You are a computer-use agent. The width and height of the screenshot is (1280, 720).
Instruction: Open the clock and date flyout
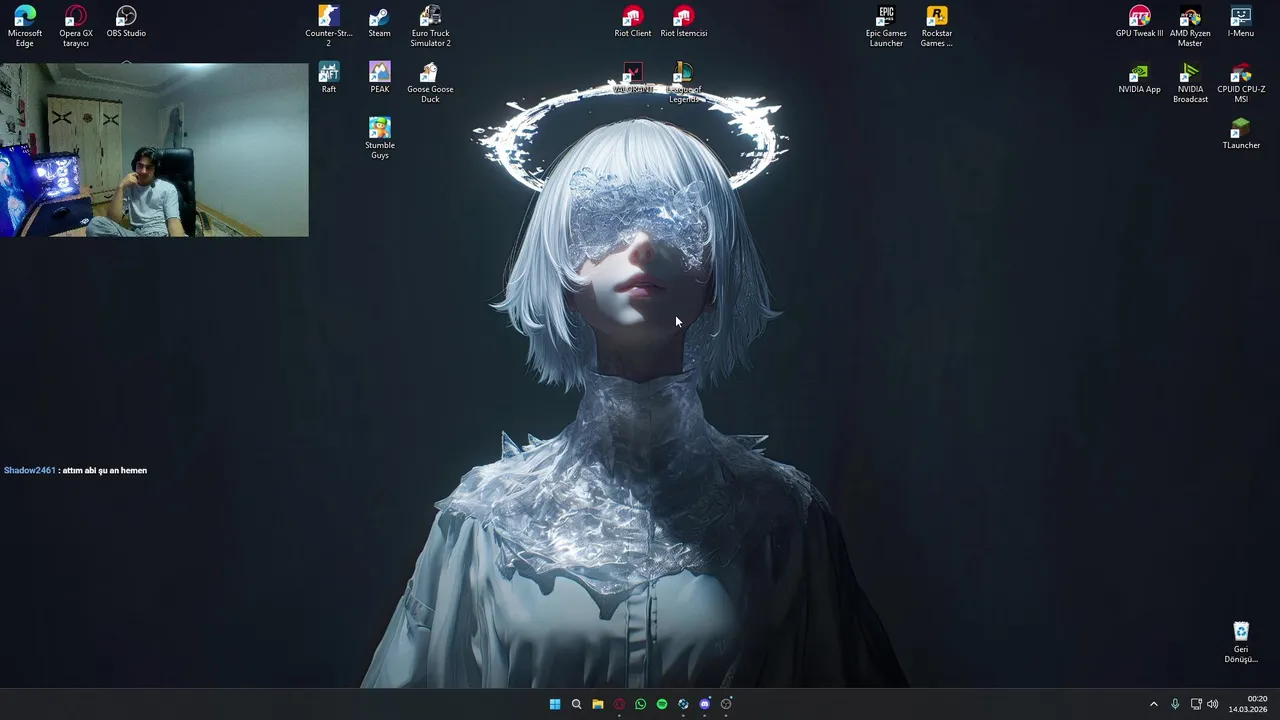1248,704
